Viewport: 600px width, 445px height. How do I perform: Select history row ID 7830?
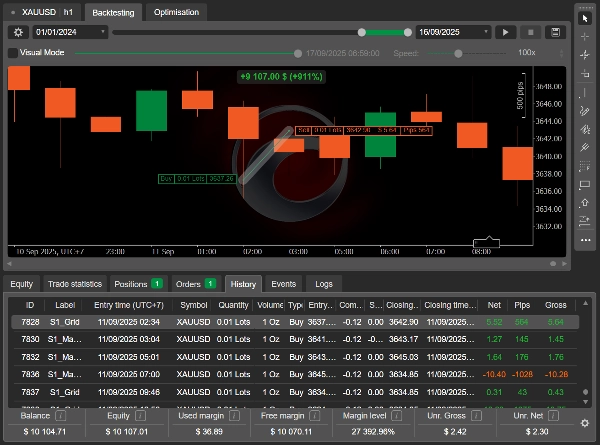(x=295, y=339)
